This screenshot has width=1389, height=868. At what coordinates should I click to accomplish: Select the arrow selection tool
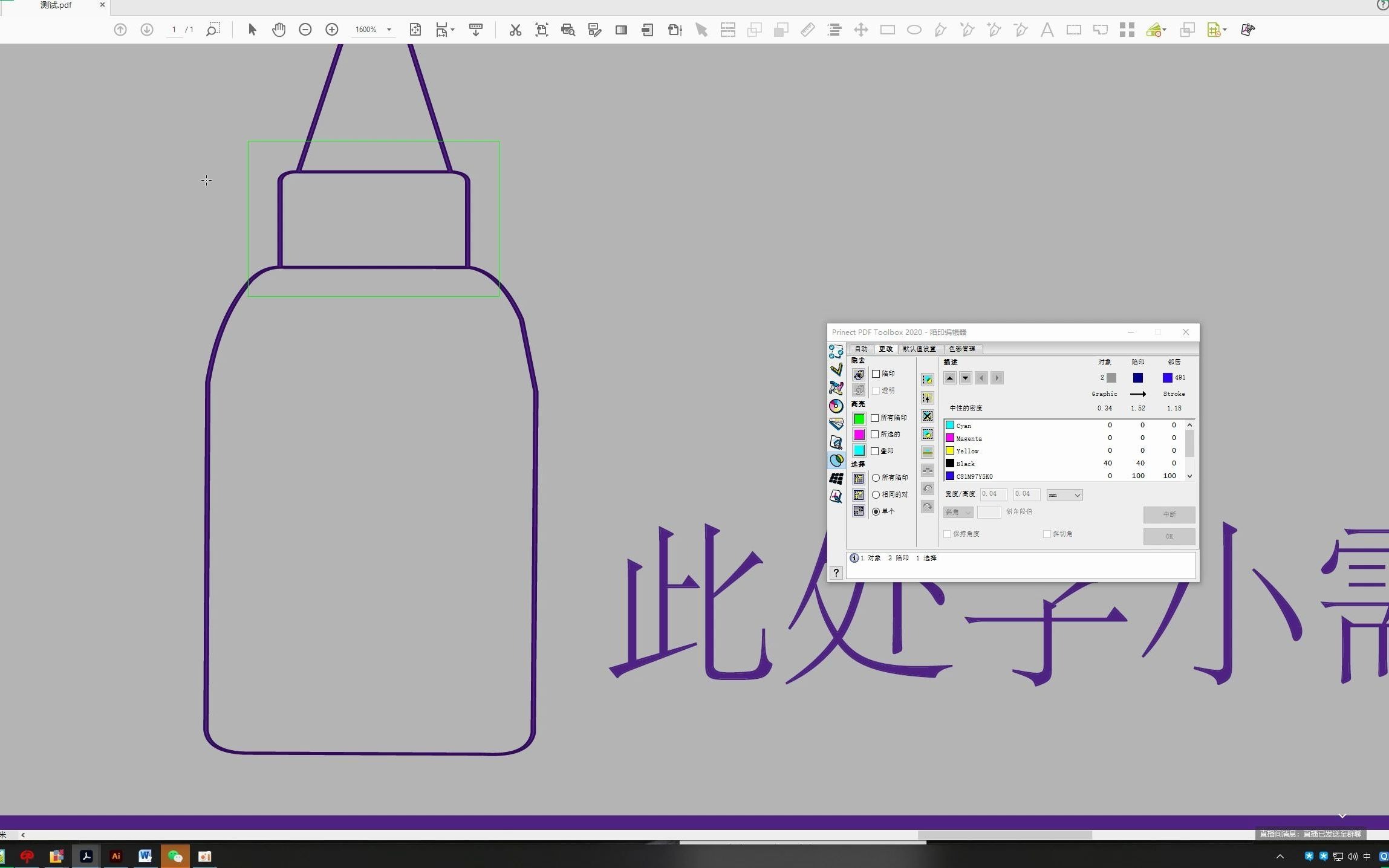[x=252, y=29]
